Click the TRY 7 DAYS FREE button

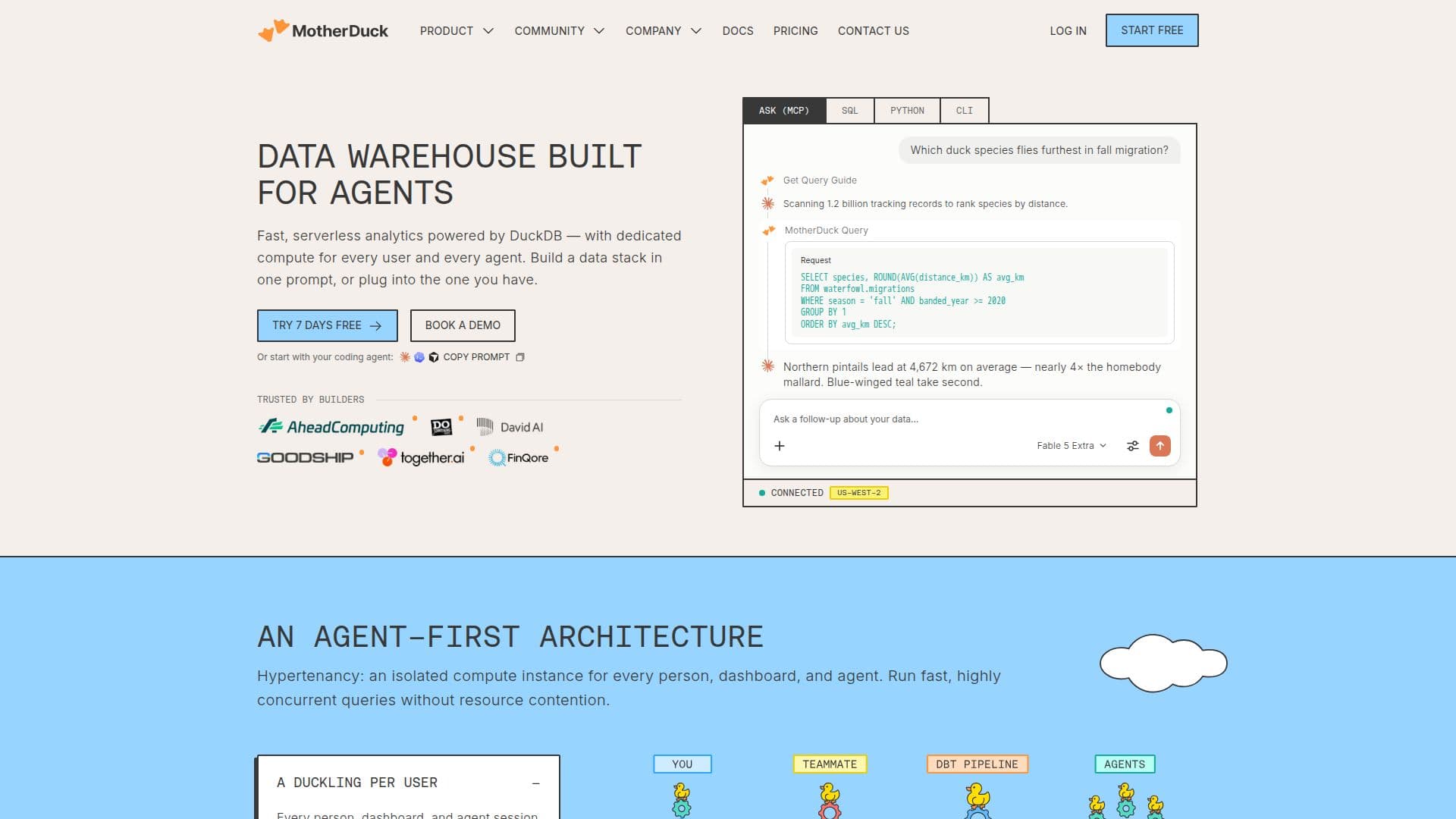327,325
